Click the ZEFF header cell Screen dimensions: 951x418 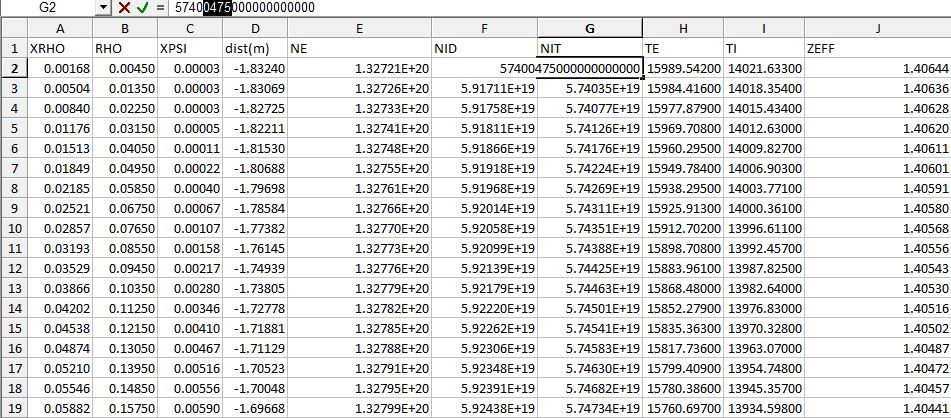876,48
